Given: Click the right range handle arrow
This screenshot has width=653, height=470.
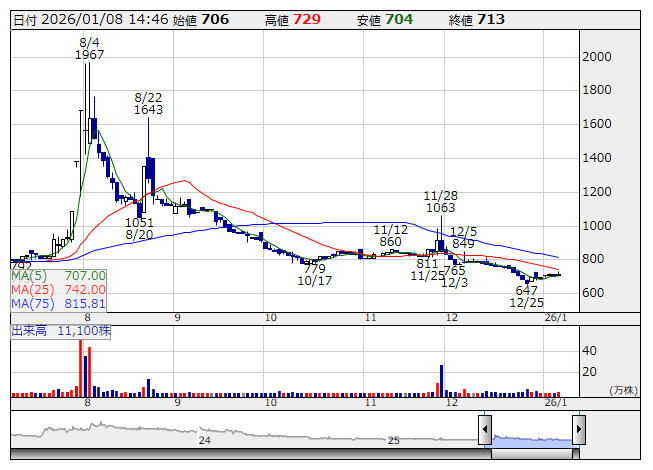Looking at the screenshot, I should (x=578, y=431).
